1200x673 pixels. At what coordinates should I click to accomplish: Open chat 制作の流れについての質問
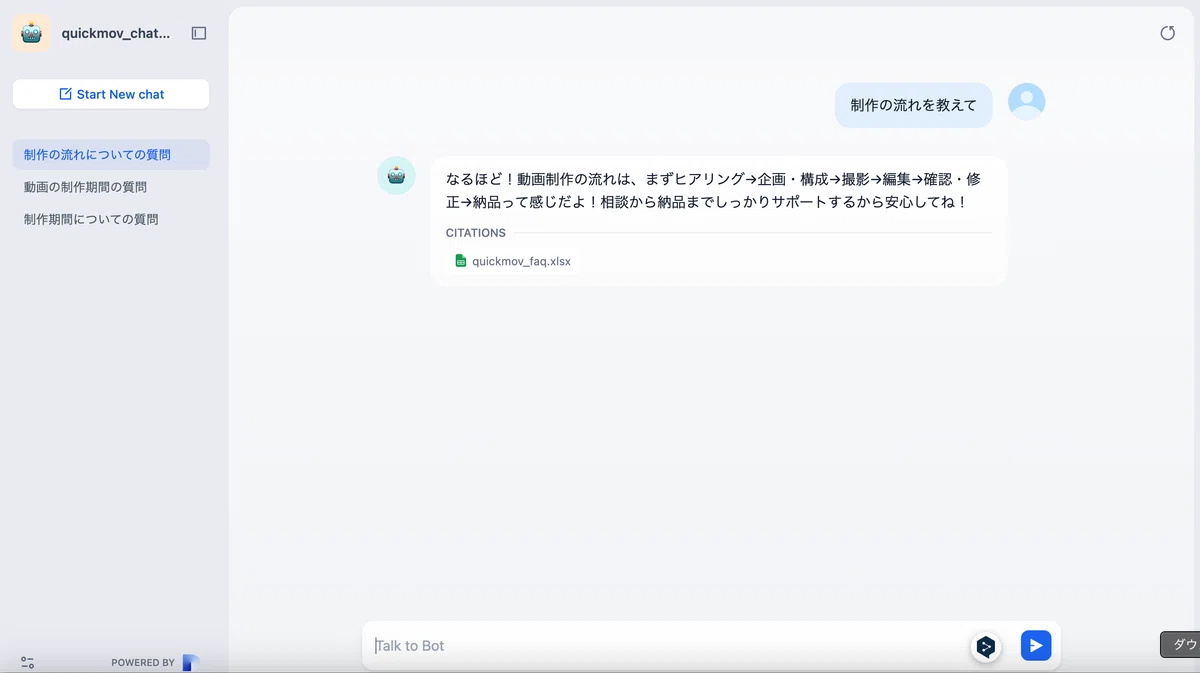coord(111,155)
